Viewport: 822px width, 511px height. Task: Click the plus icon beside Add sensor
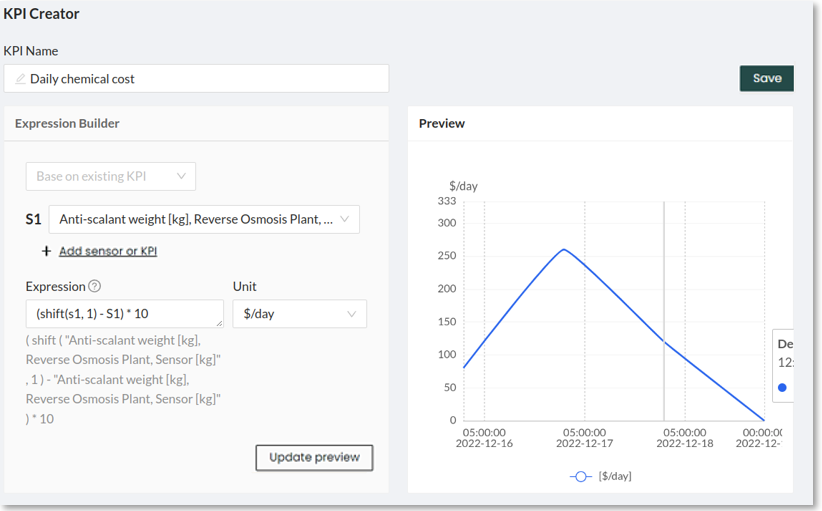[x=46, y=251]
